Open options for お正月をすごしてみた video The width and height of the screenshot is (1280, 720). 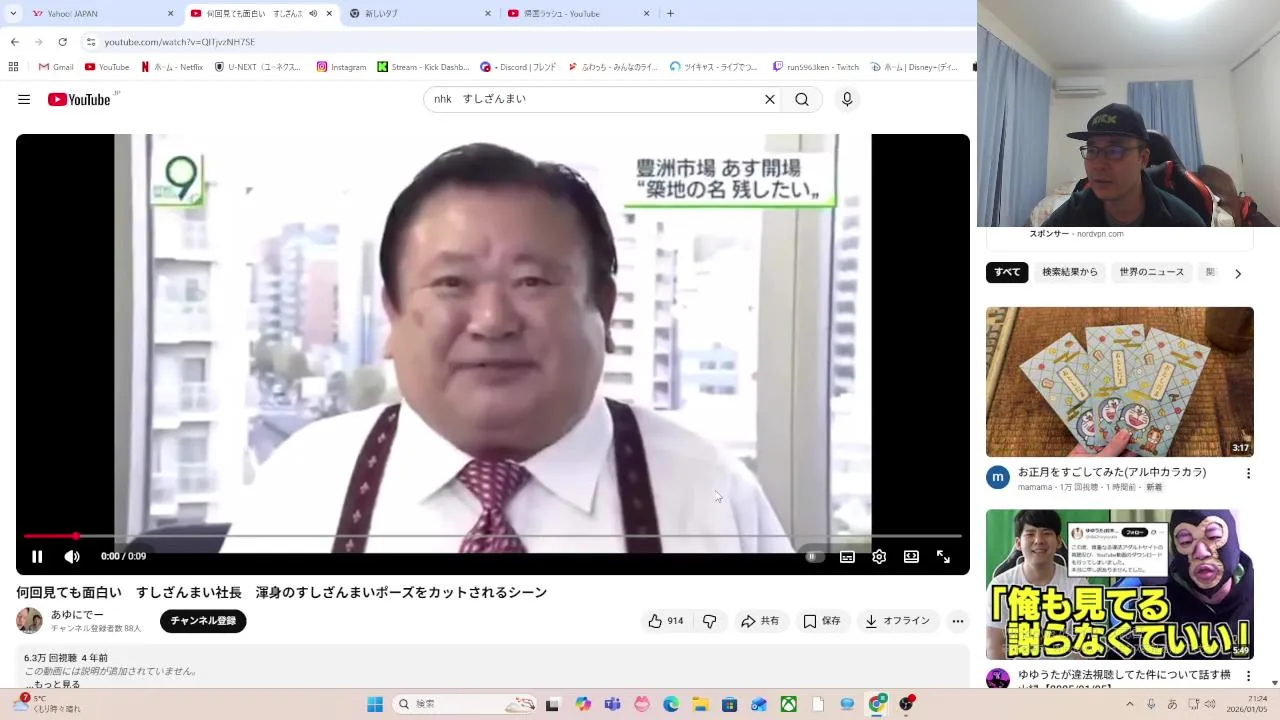[x=1248, y=473]
